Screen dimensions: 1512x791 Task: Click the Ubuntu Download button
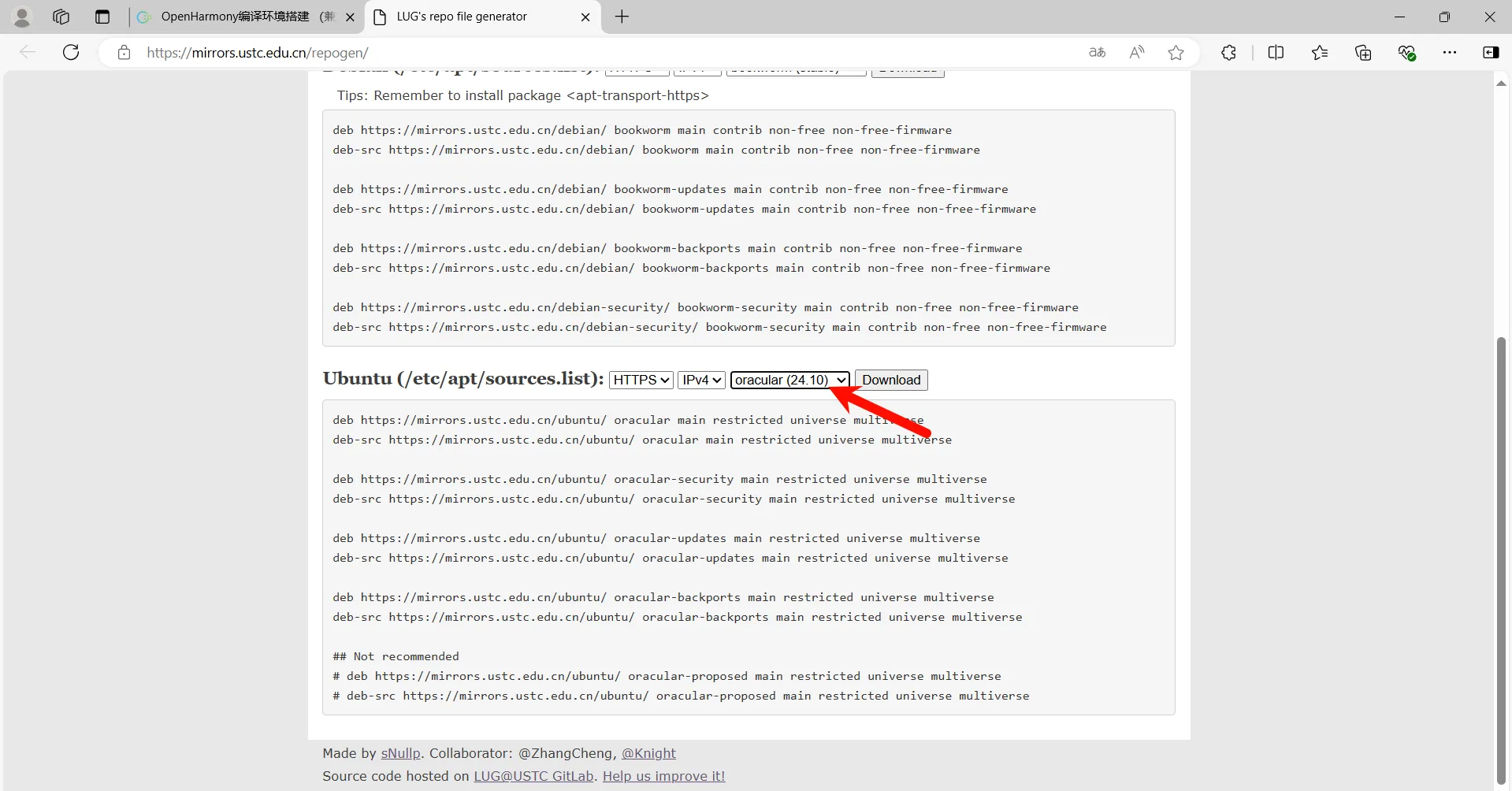(x=890, y=380)
